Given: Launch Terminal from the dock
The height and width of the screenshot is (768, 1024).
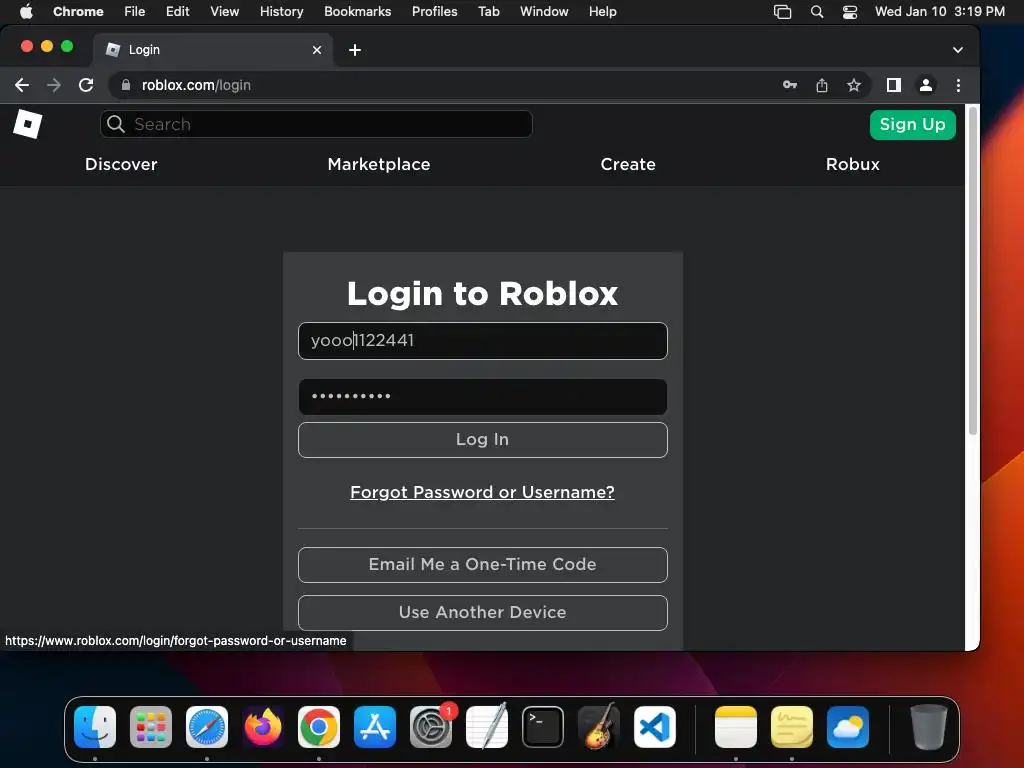Looking at the screenshot, I should [543, 727].
